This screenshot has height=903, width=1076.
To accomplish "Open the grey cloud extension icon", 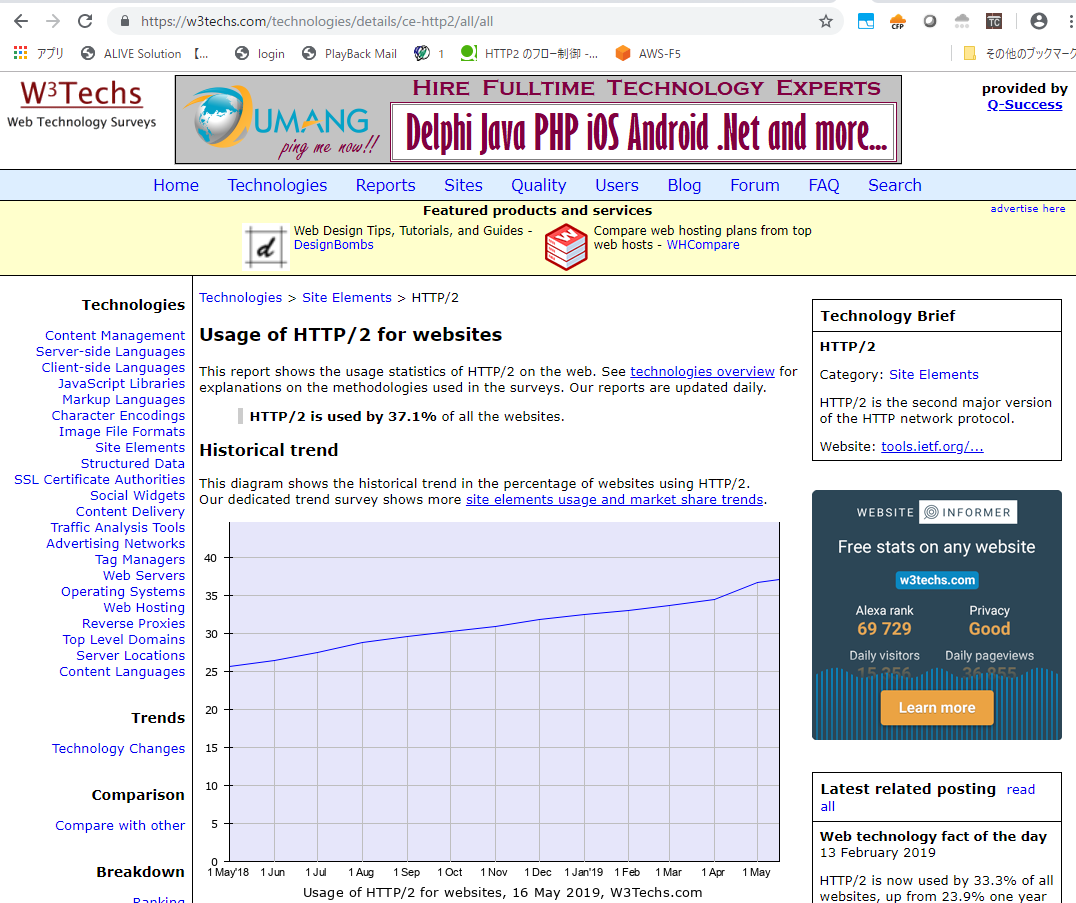I will pos(962,21).
